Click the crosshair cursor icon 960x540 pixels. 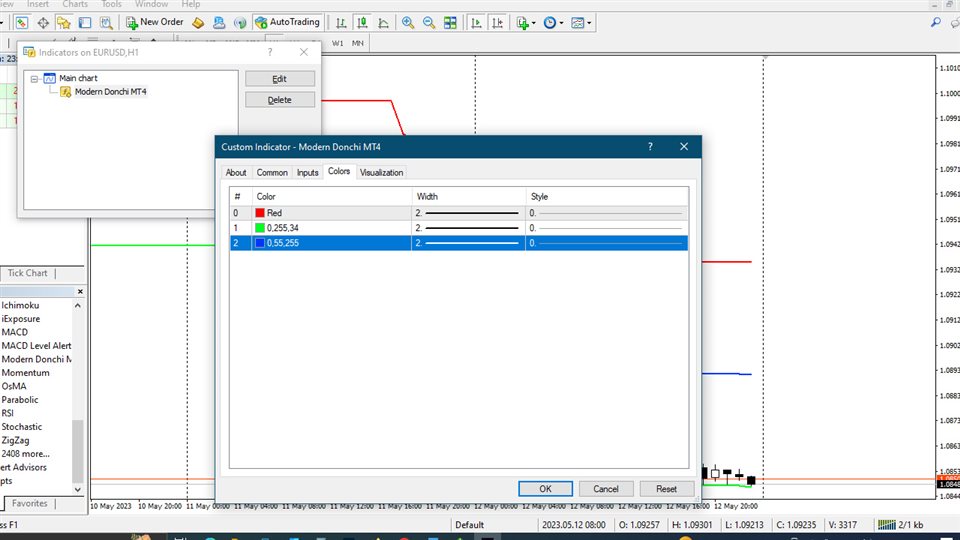43,22
